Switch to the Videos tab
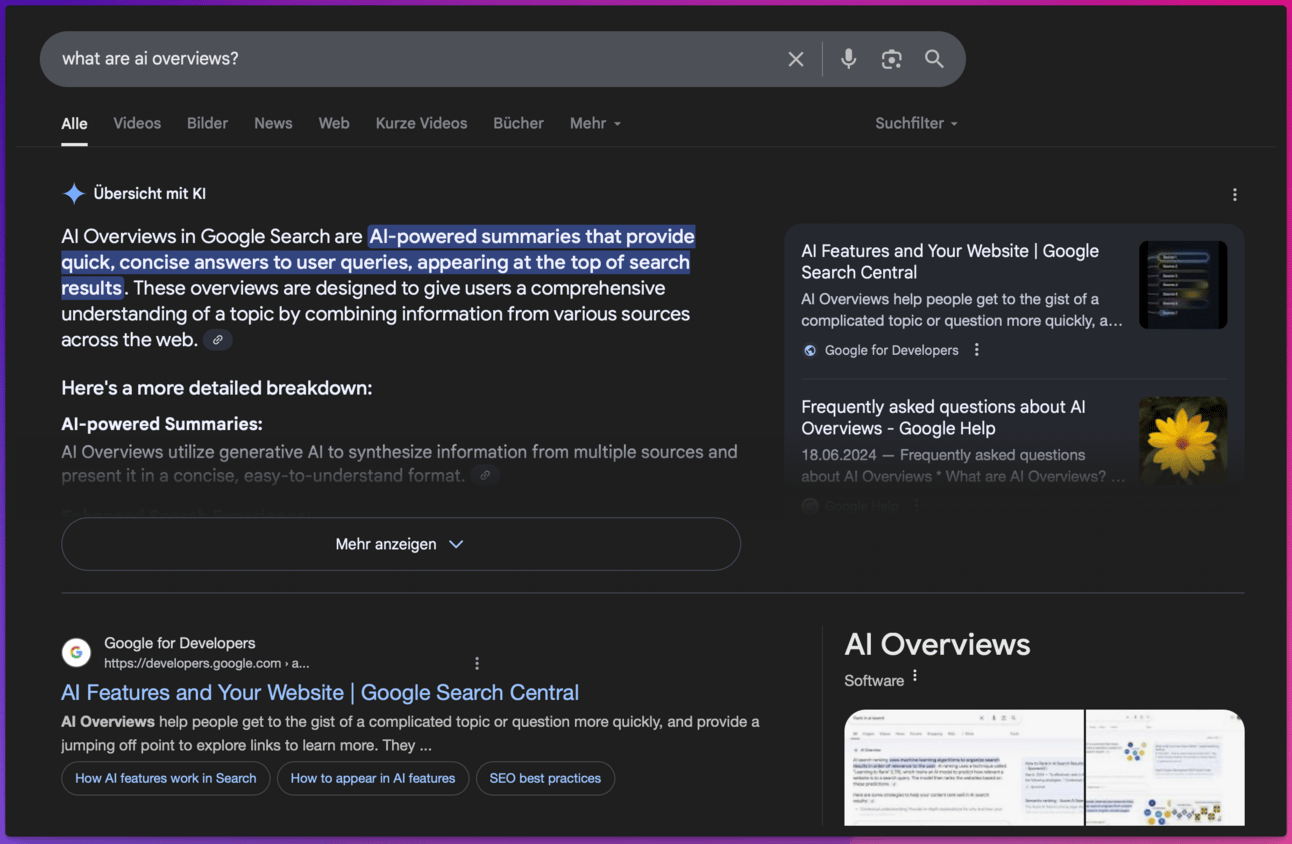This screenshot has width=1292, height=844. click(x=137, y=124)
